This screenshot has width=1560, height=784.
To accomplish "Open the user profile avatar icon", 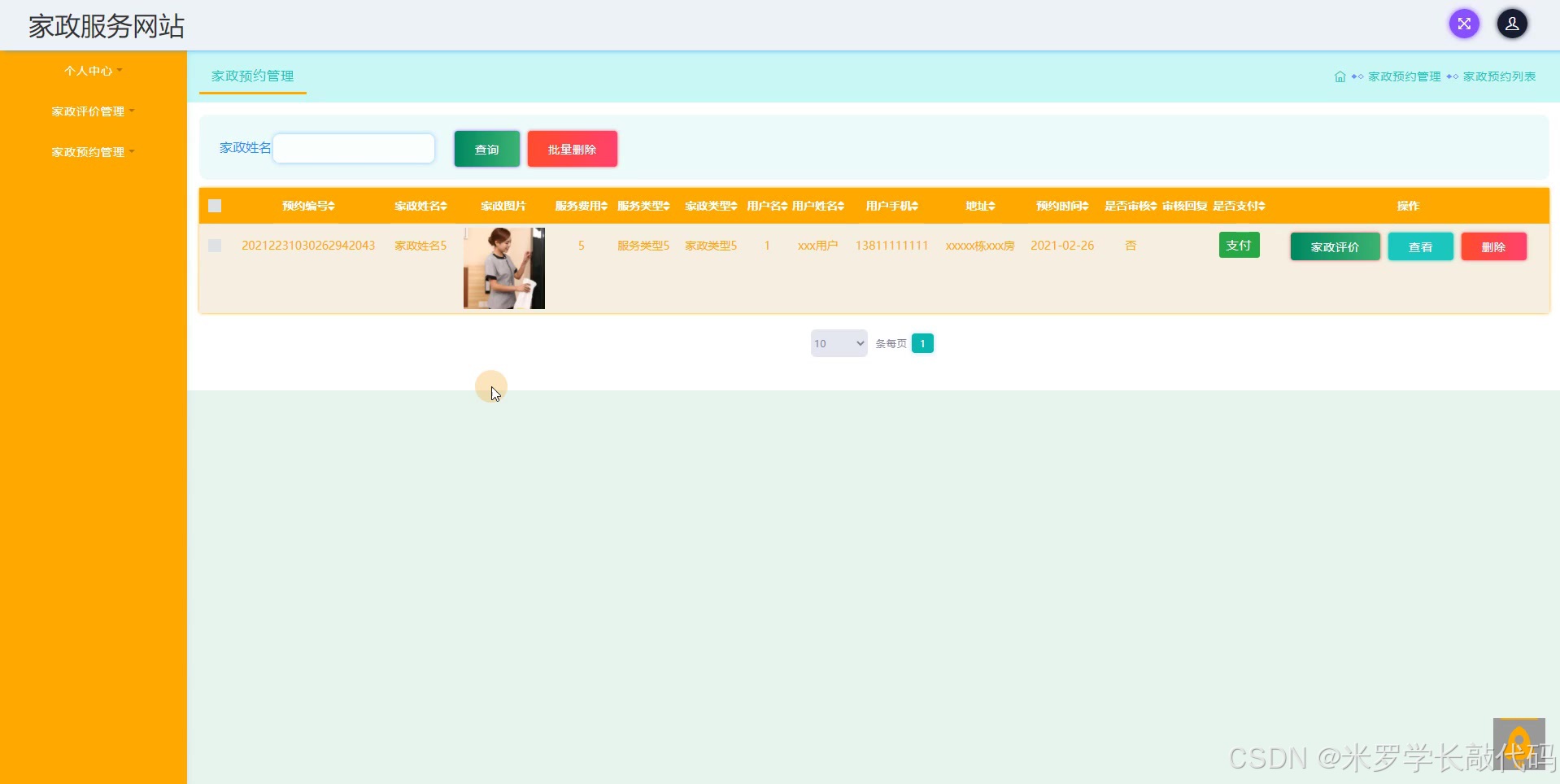I will (1512, 24).
